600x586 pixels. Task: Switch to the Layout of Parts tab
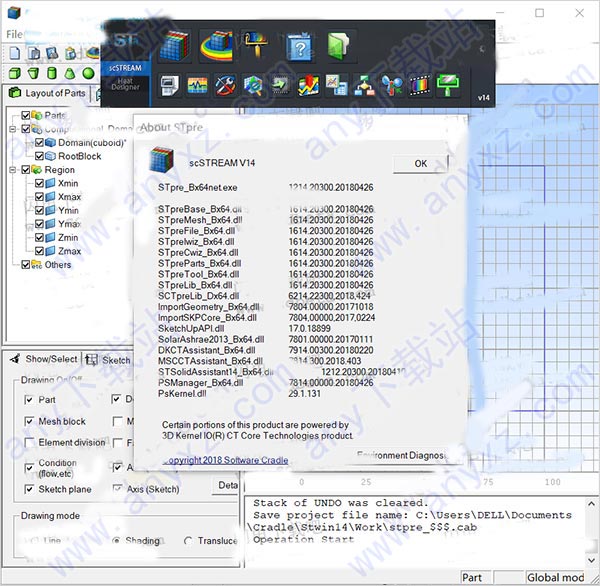(x=47, y=93)
